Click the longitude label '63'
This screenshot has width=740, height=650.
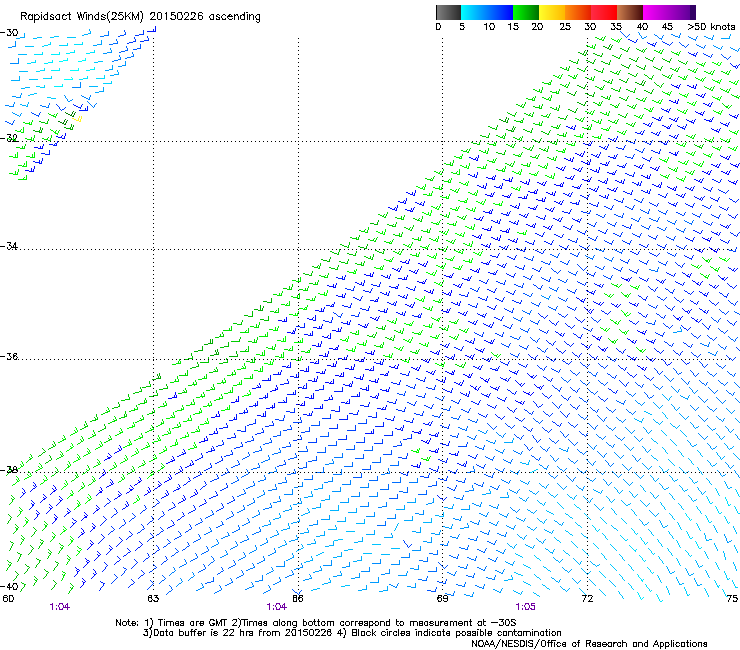click(153, 599)
